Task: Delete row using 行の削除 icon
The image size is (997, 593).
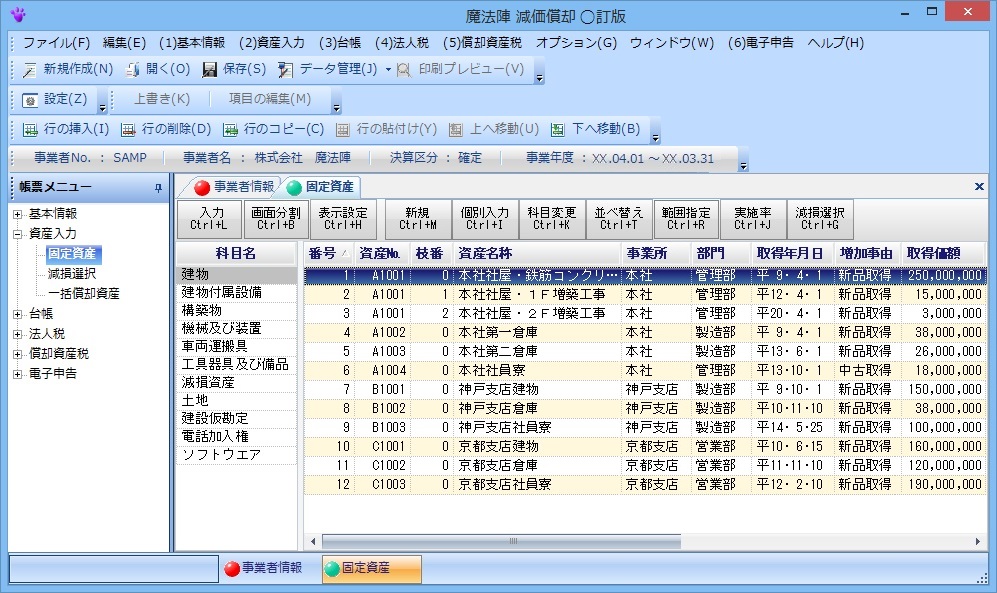Action: point(128,130)
